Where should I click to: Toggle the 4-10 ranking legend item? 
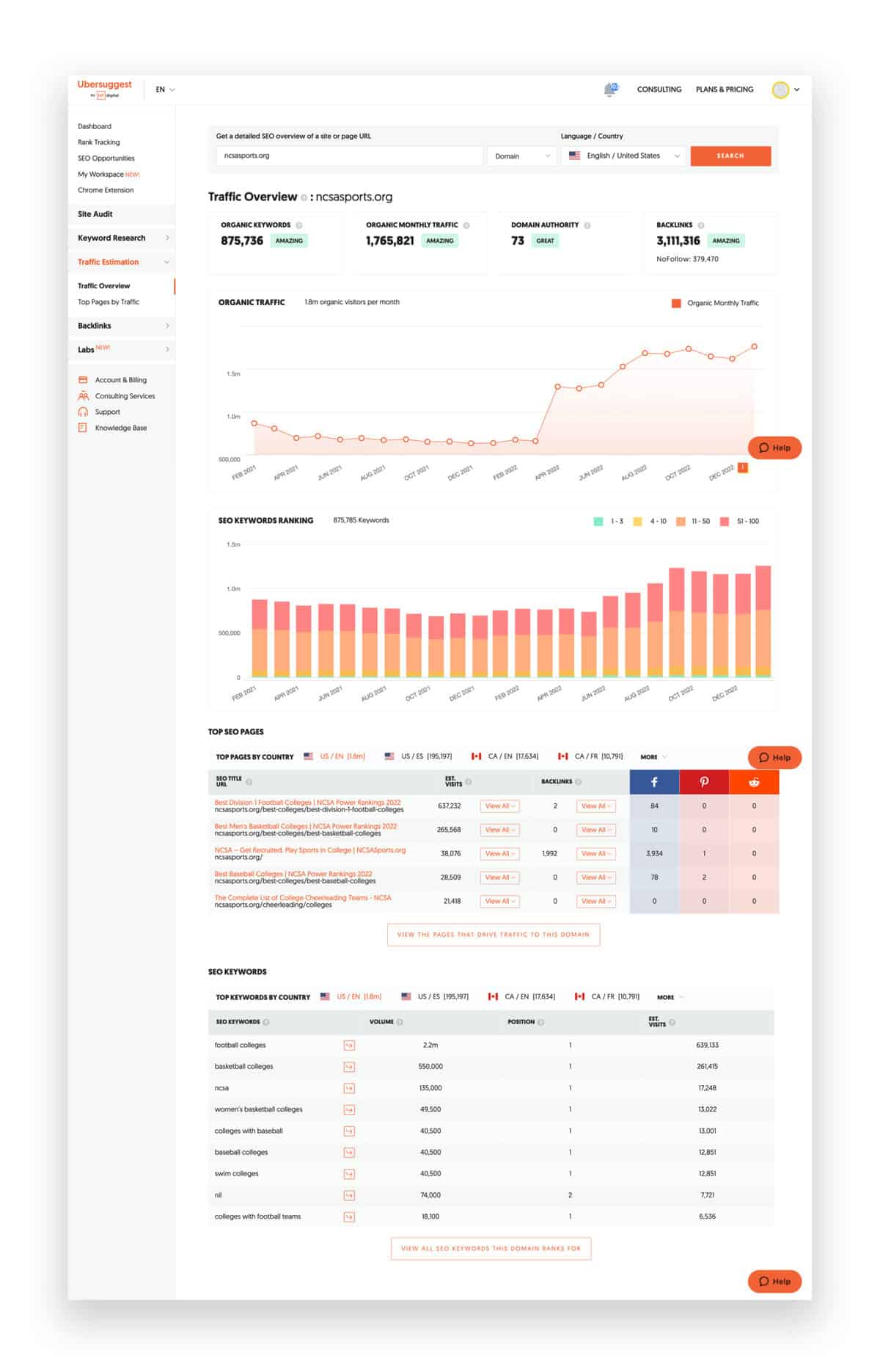click(x=650, y=522)
